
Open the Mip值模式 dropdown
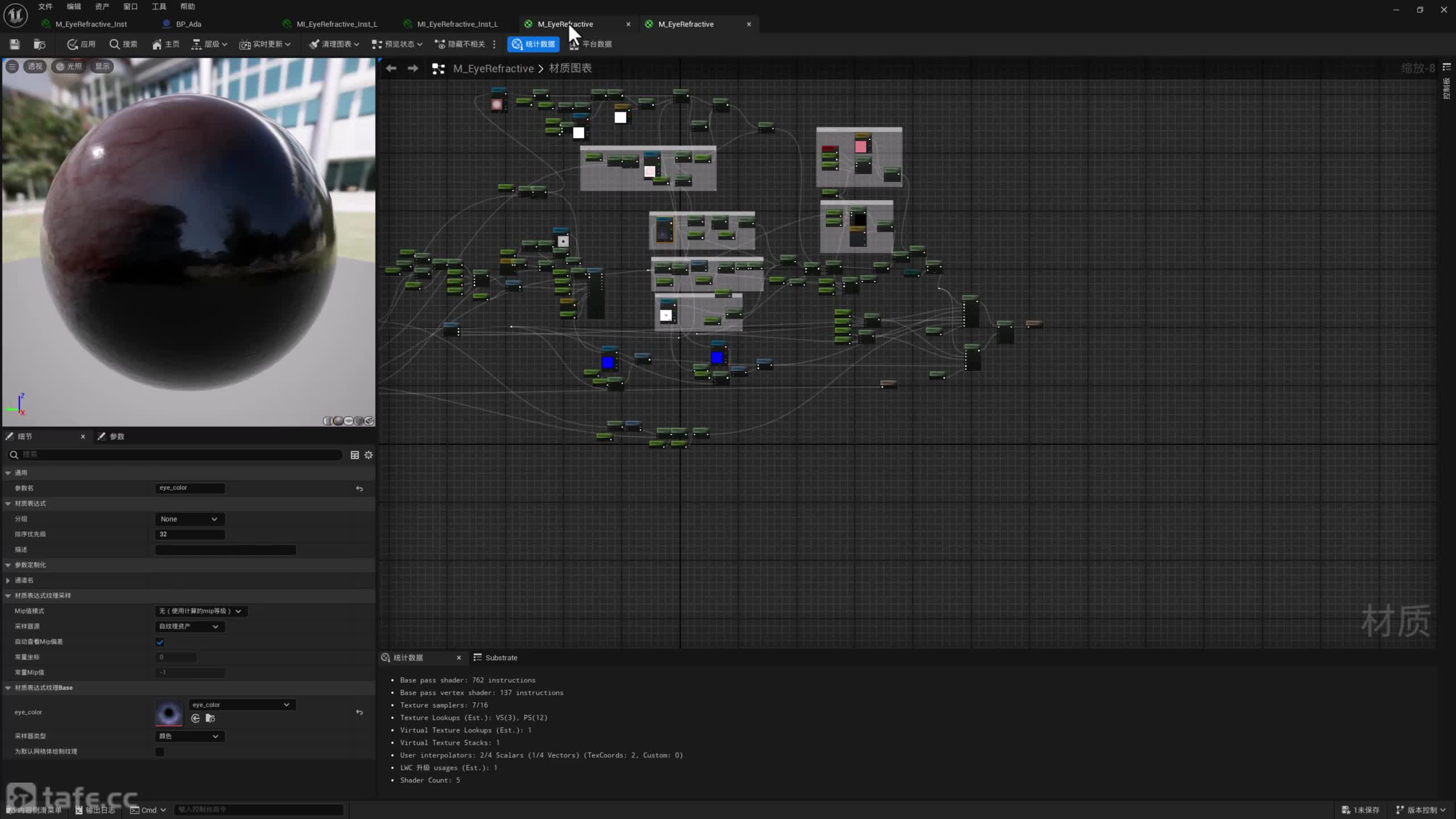(201, 611)
